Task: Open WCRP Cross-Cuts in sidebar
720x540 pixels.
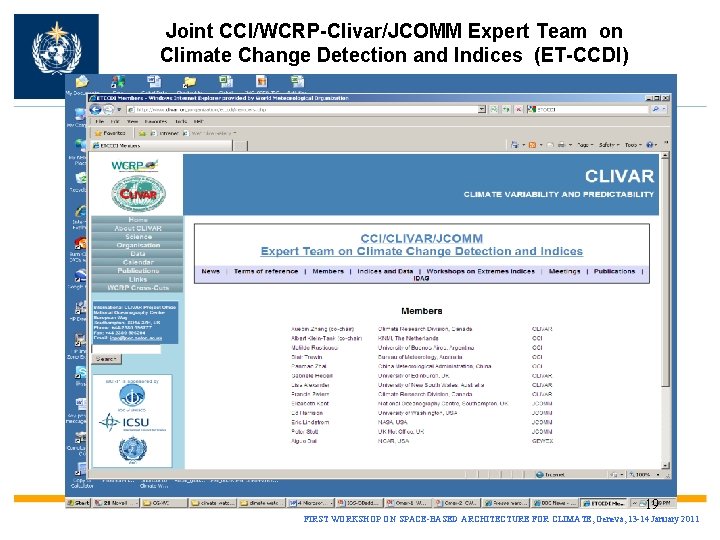Action: (x=137, y=288)
